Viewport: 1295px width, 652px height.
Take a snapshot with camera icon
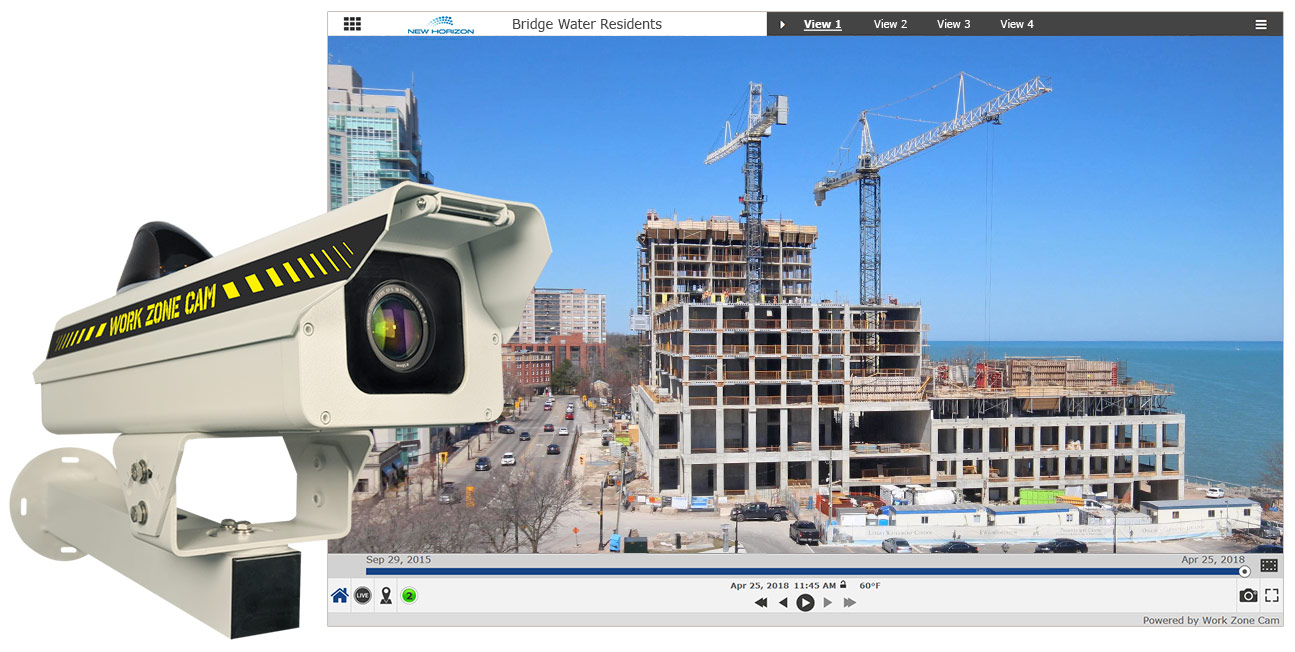coord(1248,596)
